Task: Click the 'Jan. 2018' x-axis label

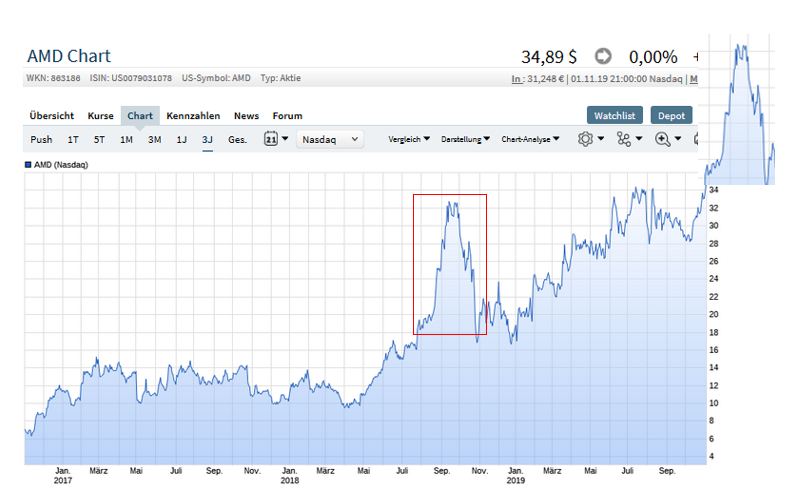Action: [289, 475]
